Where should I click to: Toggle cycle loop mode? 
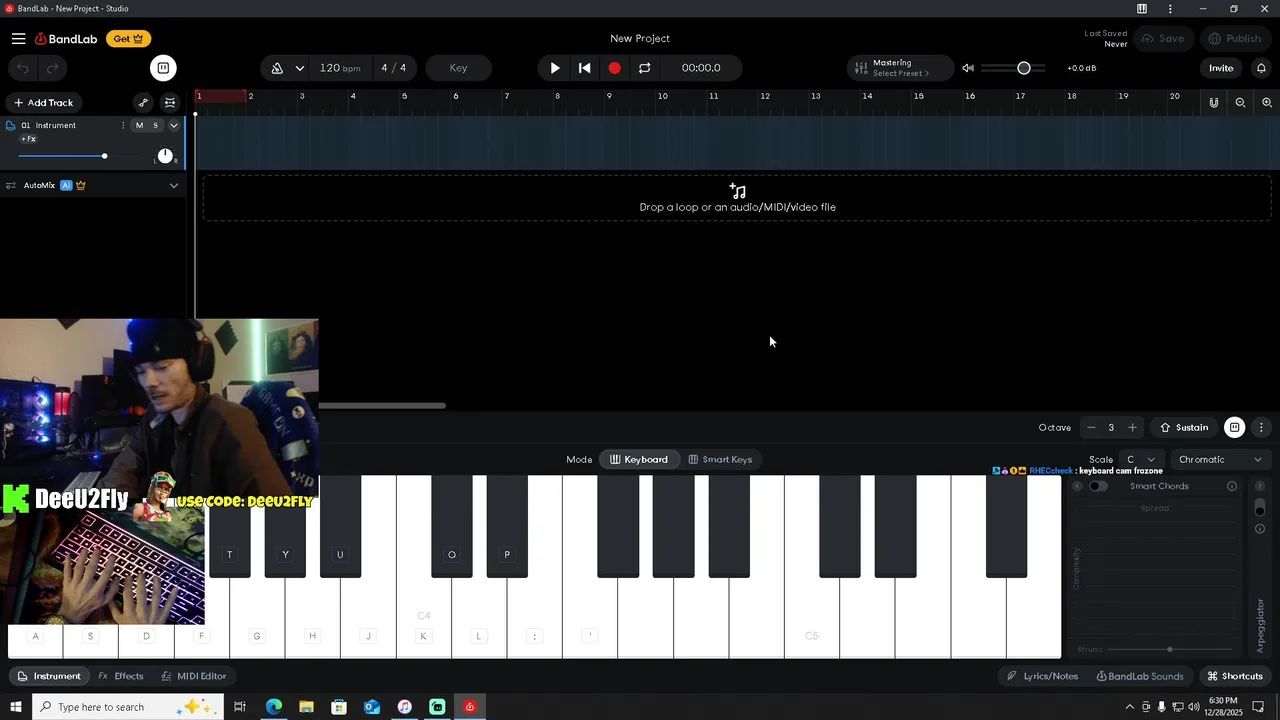644,68
